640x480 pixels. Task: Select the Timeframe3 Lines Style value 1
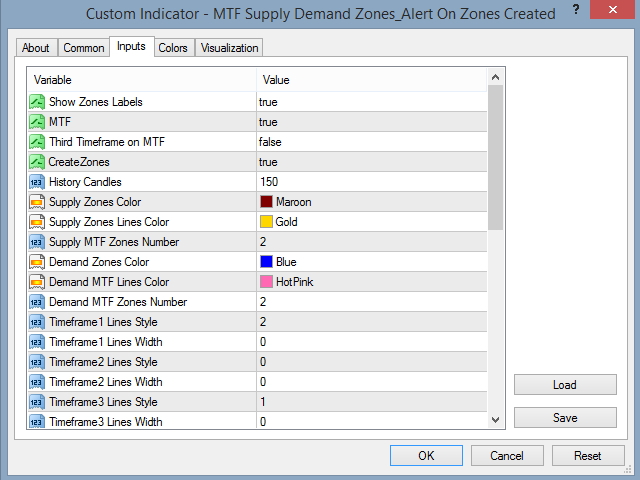click(263, 402)
